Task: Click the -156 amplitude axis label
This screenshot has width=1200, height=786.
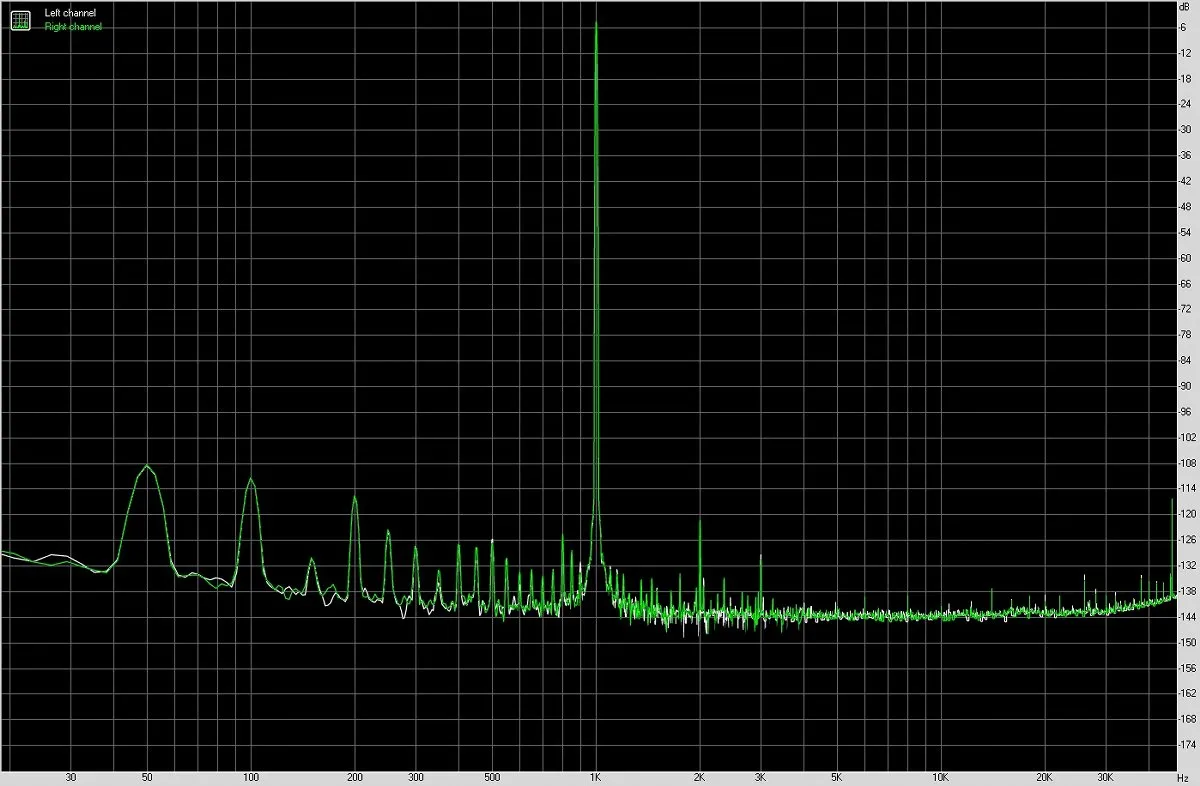Action: pyautogui.click(x=1187, y=668)
